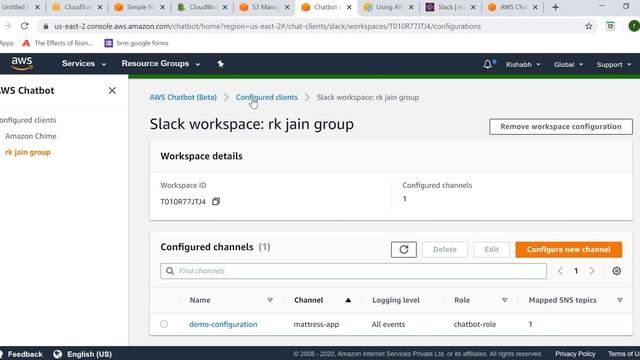This screenshot has width=640, height=360.
Task: Click the site padlock icon in address bar
Action: point(46,26)
